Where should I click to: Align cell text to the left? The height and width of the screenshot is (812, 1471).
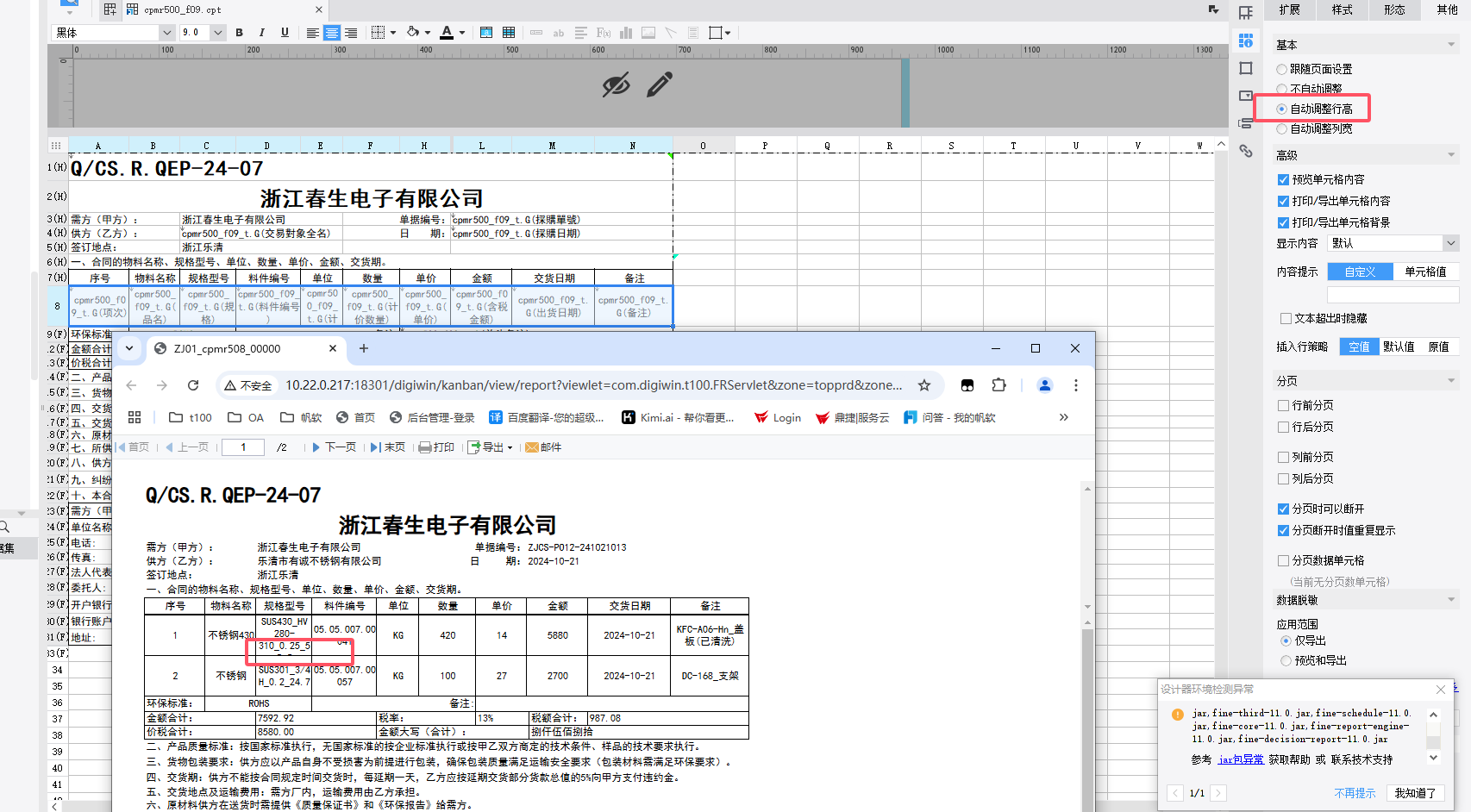click(312, 33)
